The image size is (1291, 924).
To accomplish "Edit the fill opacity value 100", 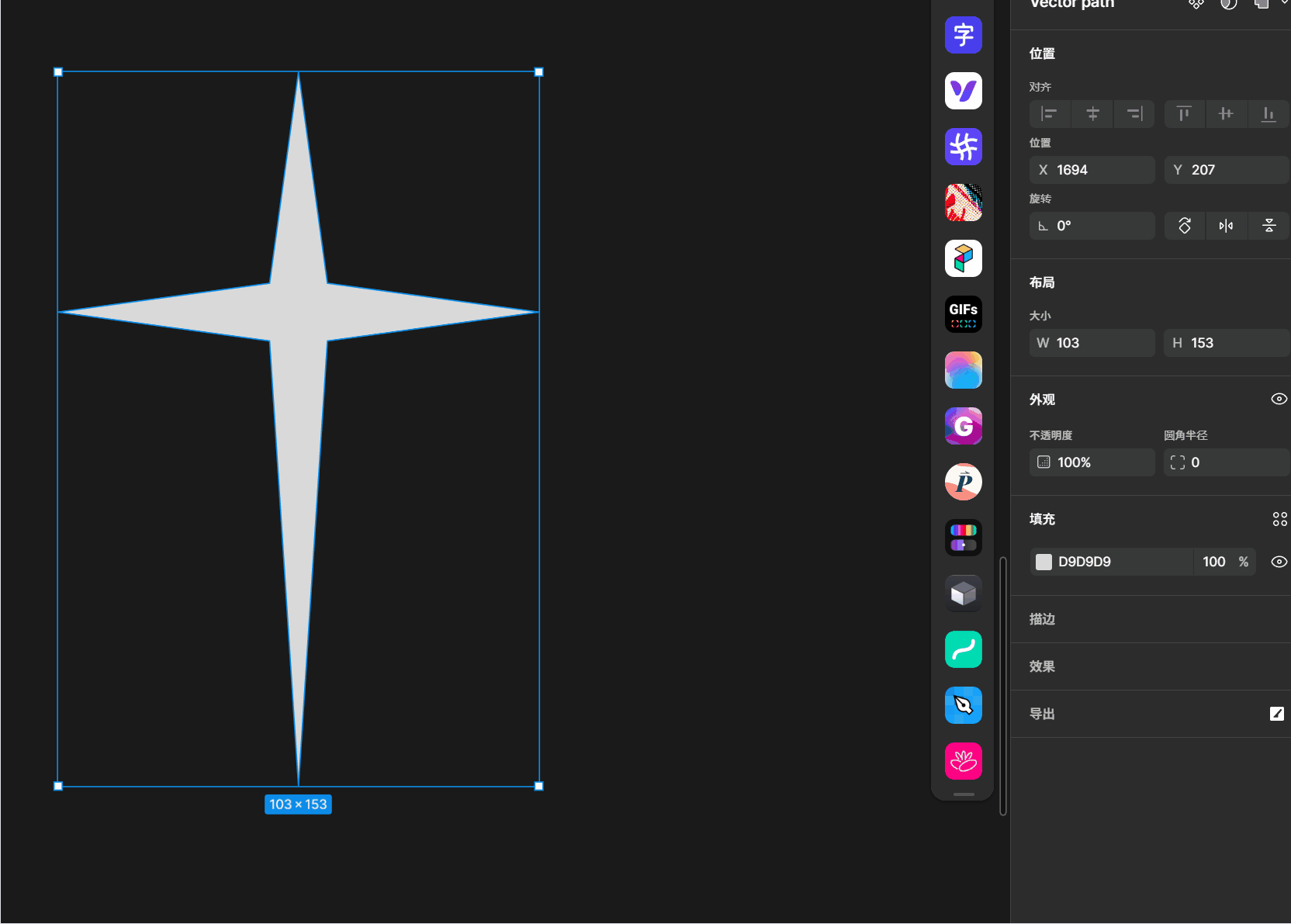I will [x=1214, y=562].
